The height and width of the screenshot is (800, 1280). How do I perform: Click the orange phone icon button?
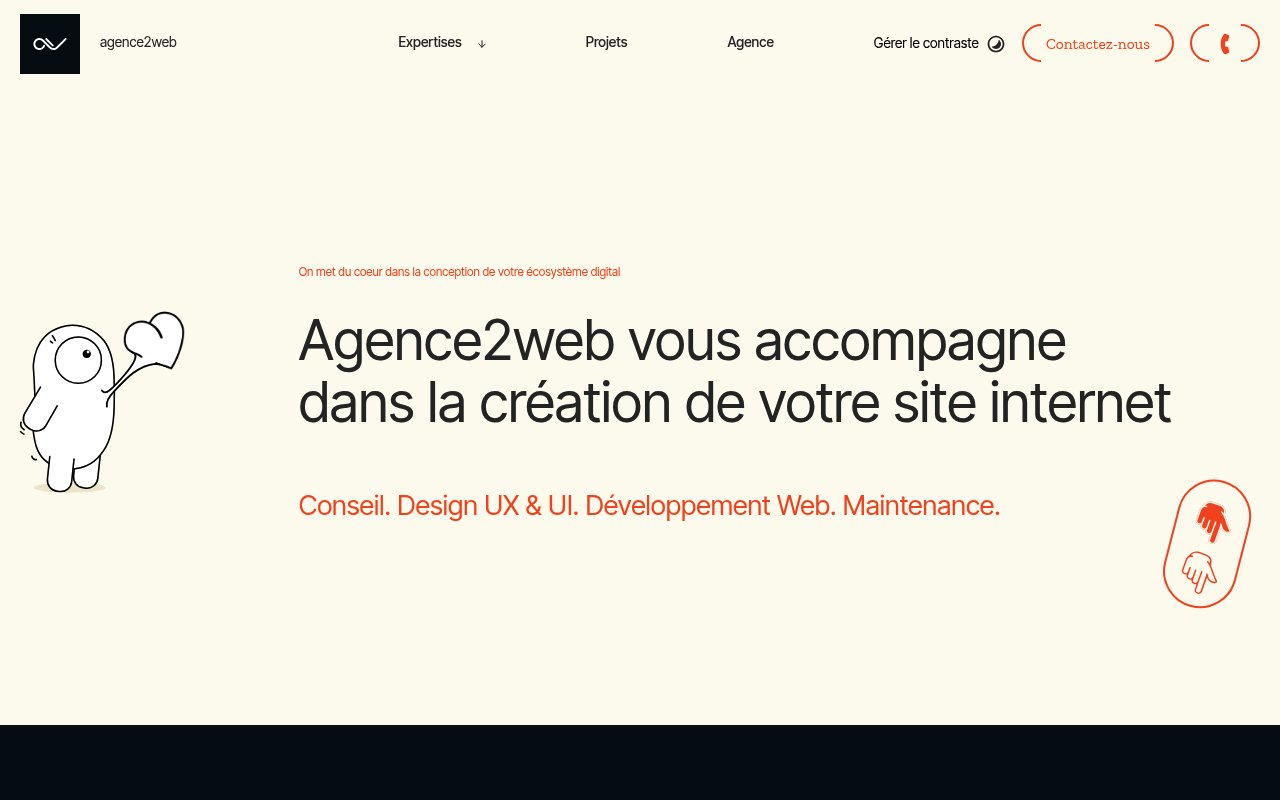click(1225, 43)
